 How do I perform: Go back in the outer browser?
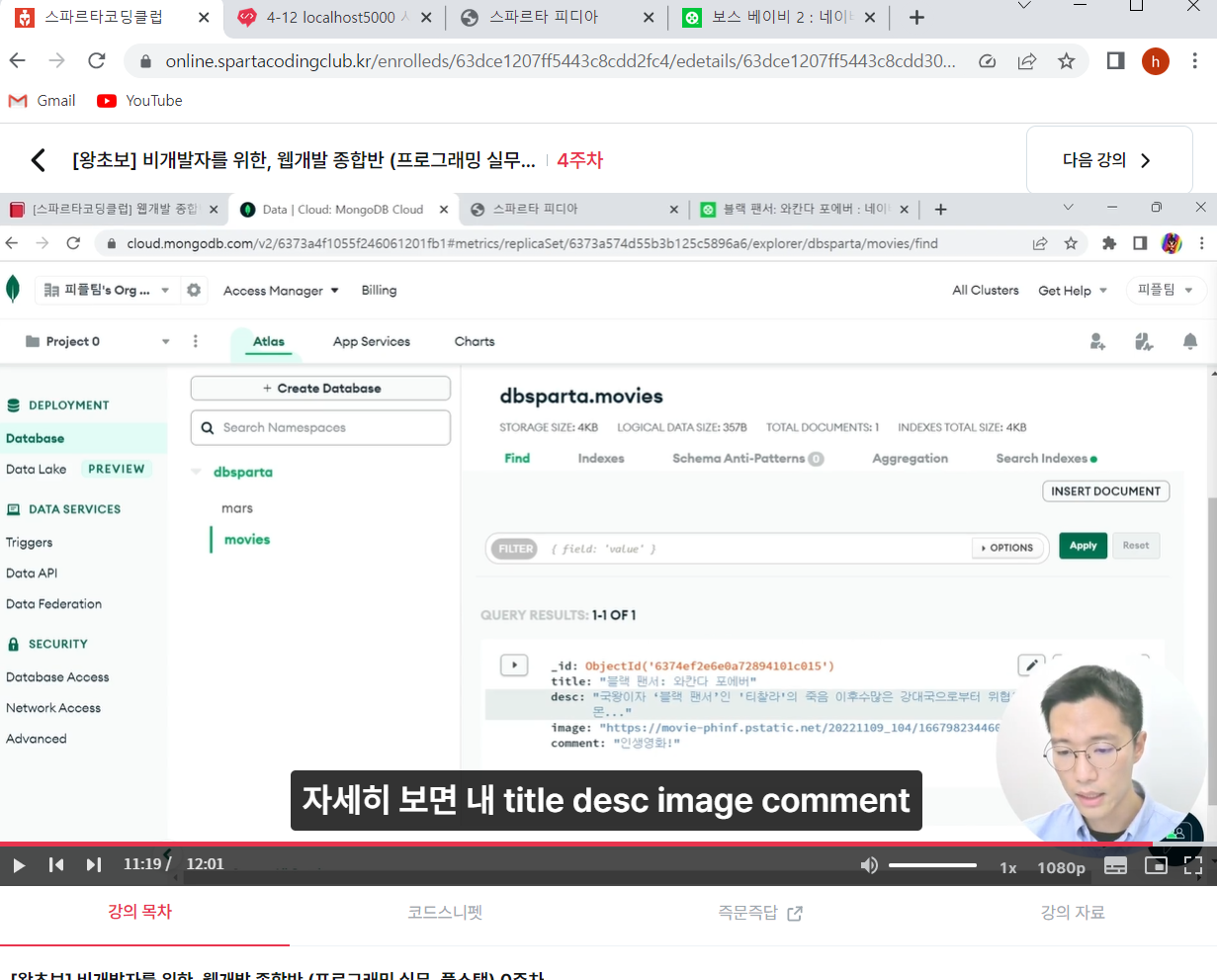[x=18, y=61]
